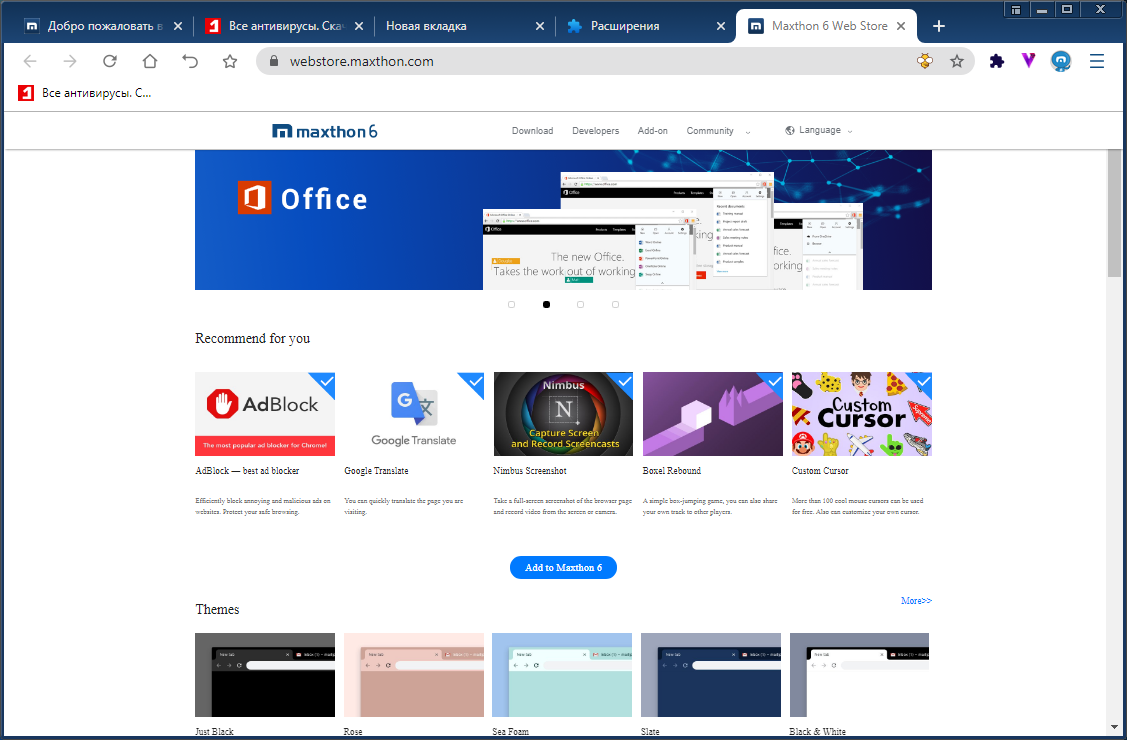Toggle Google Translate selection checkmark

pos(475,381)
